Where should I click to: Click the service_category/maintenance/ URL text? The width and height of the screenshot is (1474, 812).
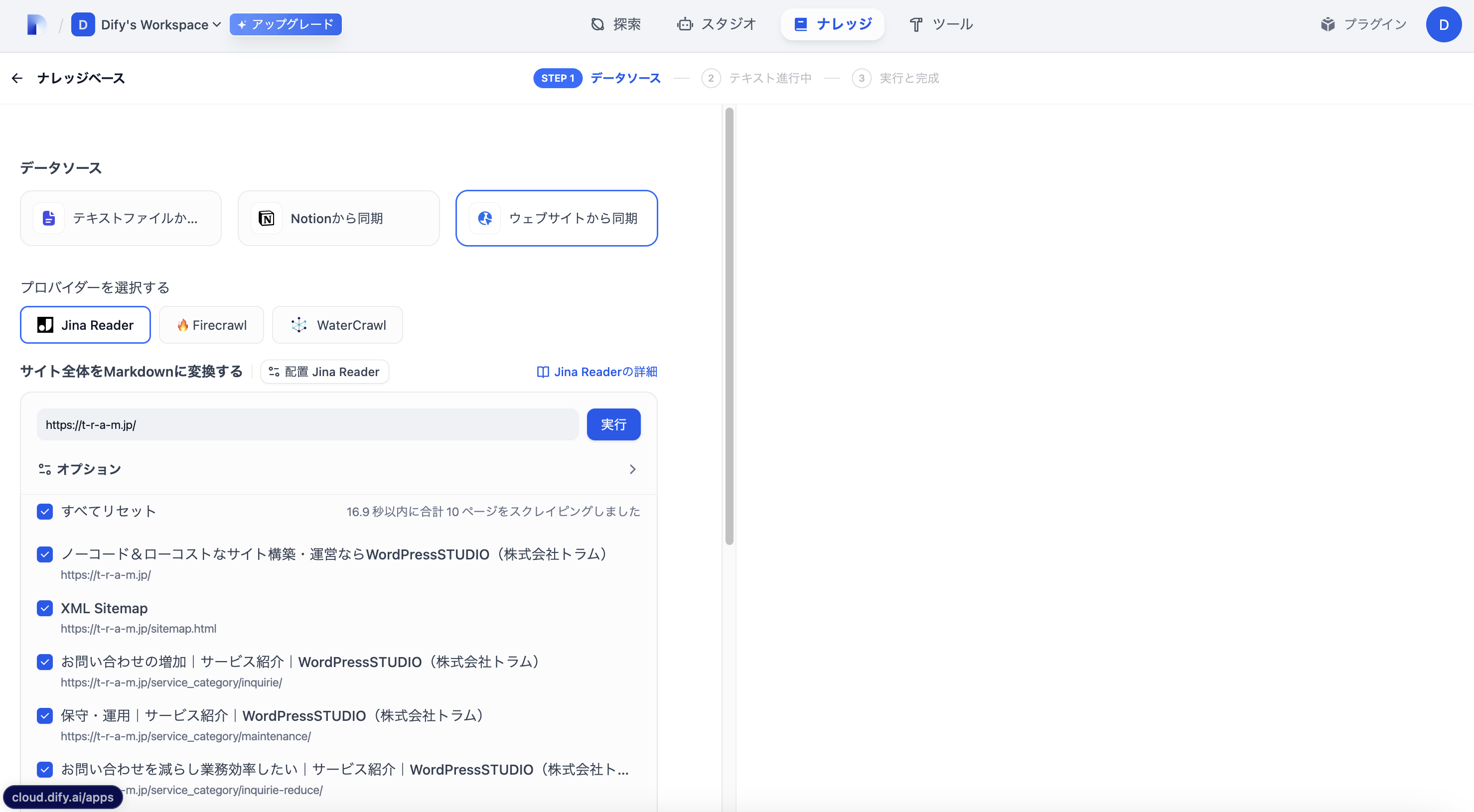(x=185, y=736)
